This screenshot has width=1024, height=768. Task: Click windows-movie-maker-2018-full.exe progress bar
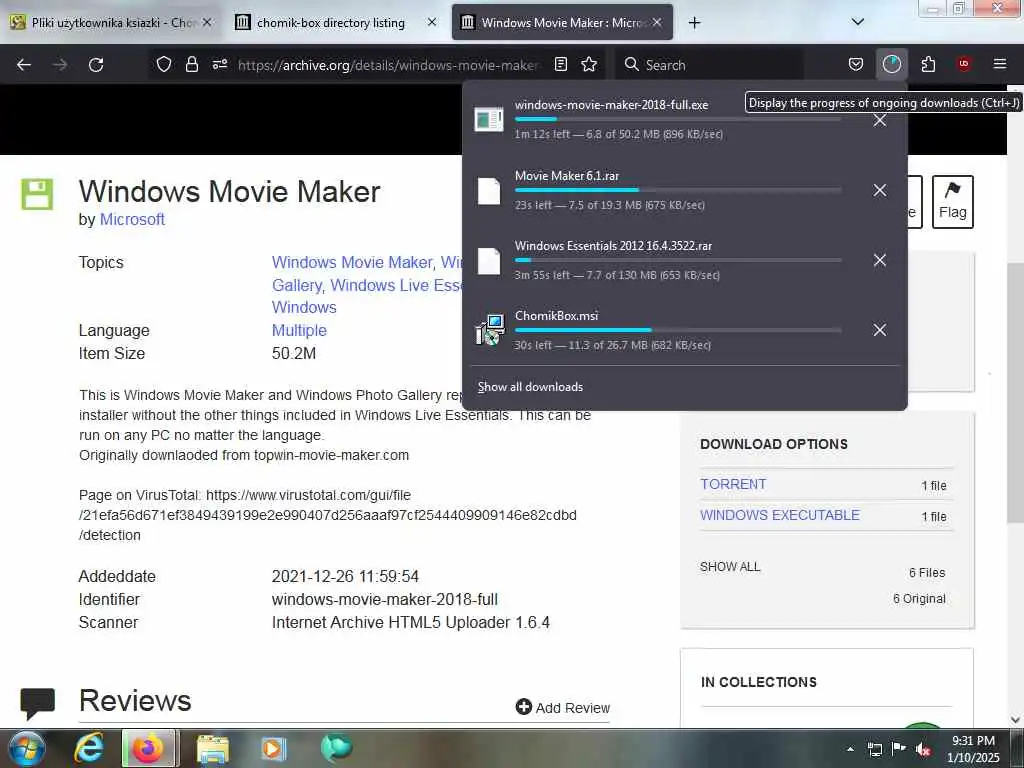677,119
